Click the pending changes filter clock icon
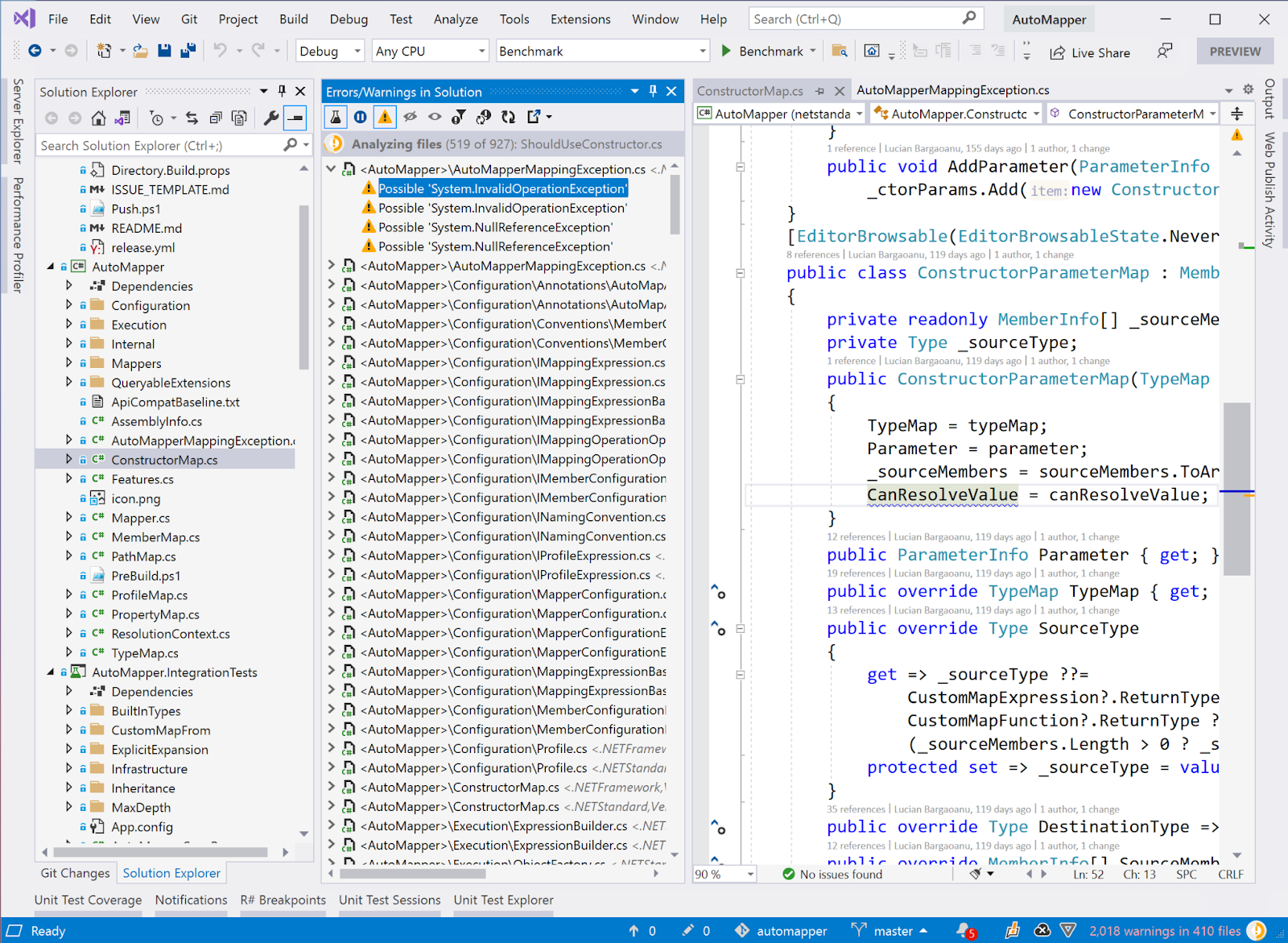This screenshot has height=943, width=1288. click(x=158, y=118)
